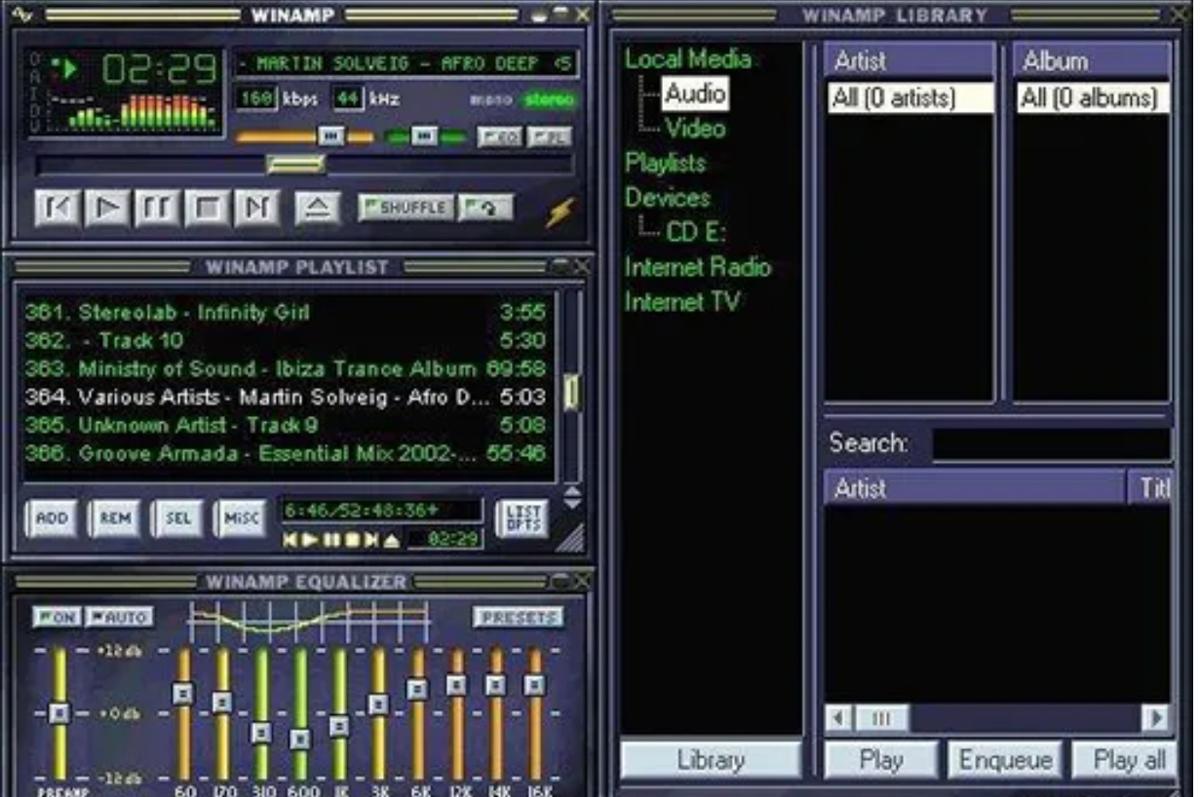Stop playback using the Stop button

pyautogui.click(x=208, y=208)
